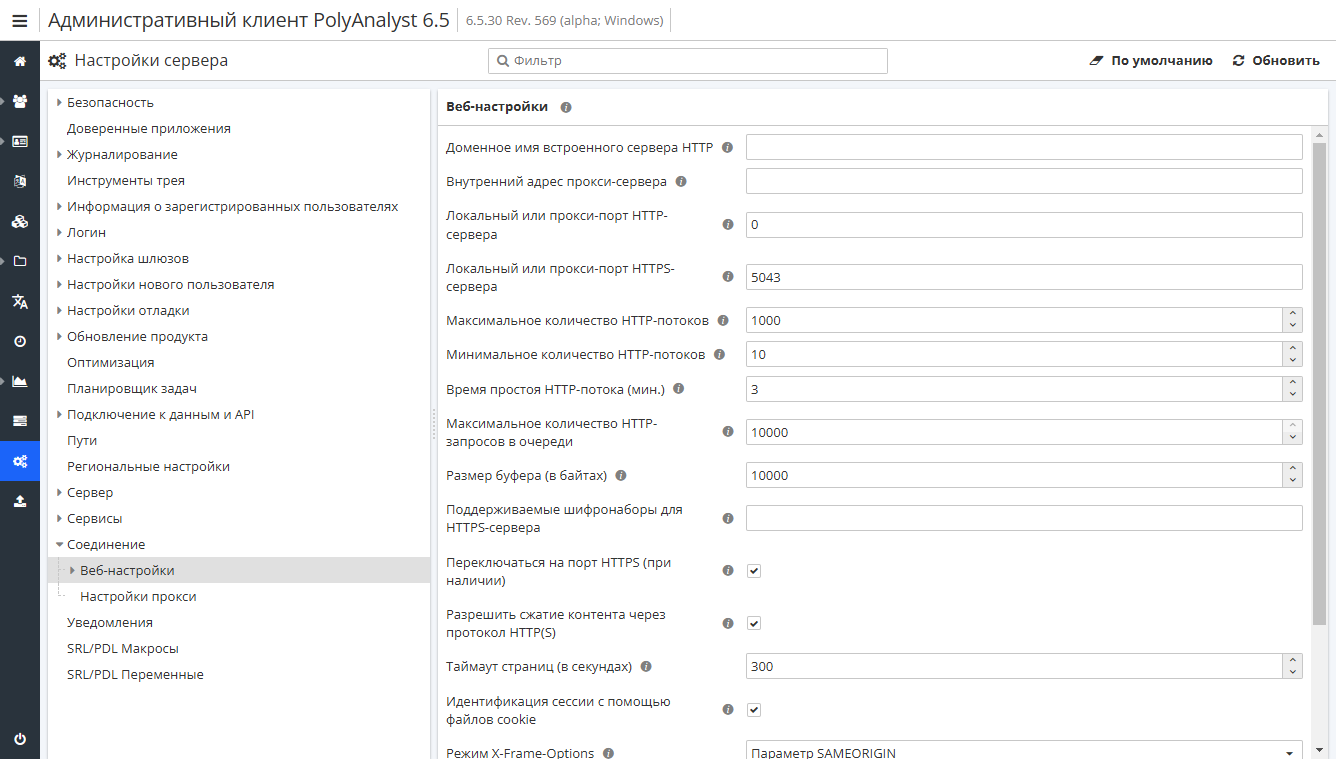Image resolution: width=1336 pixels, height=759 pixels.
Task: Click the По умолчанию button
Action: 1151,61
